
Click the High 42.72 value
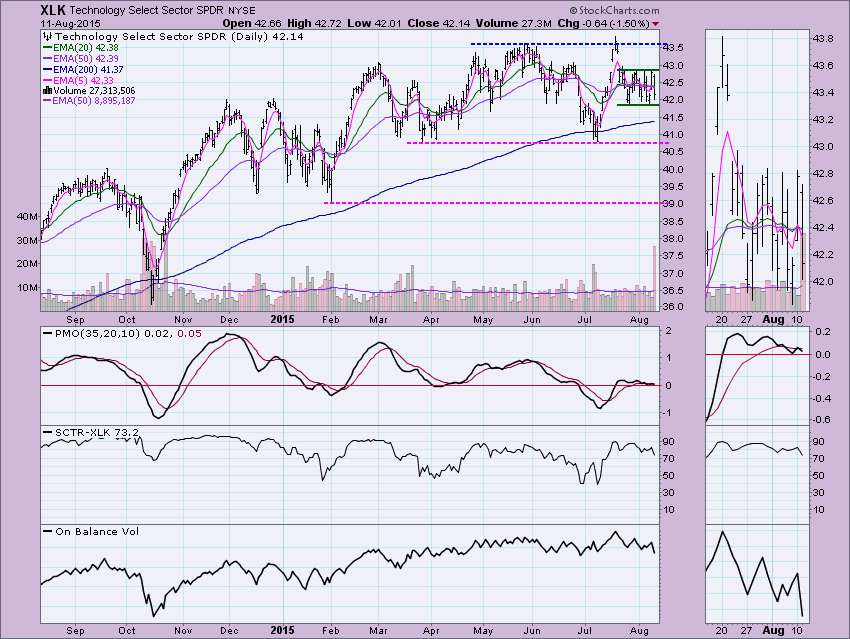(314, 23)
